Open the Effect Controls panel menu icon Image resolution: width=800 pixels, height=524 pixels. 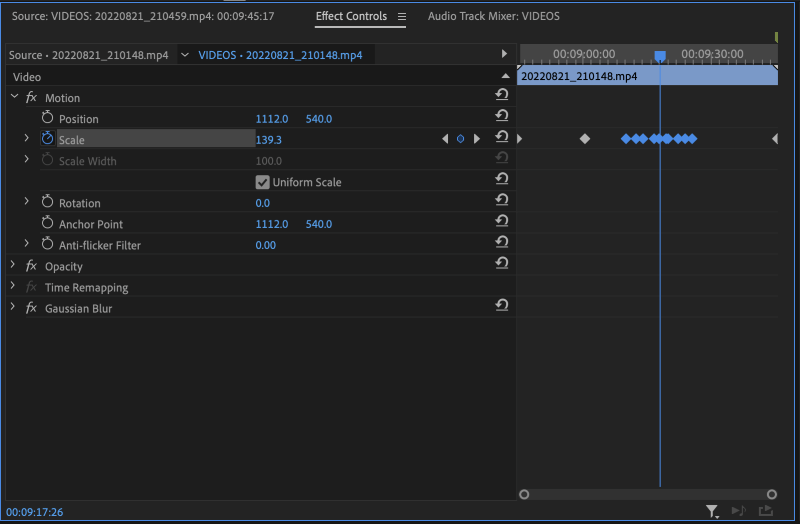coord(402,17)
